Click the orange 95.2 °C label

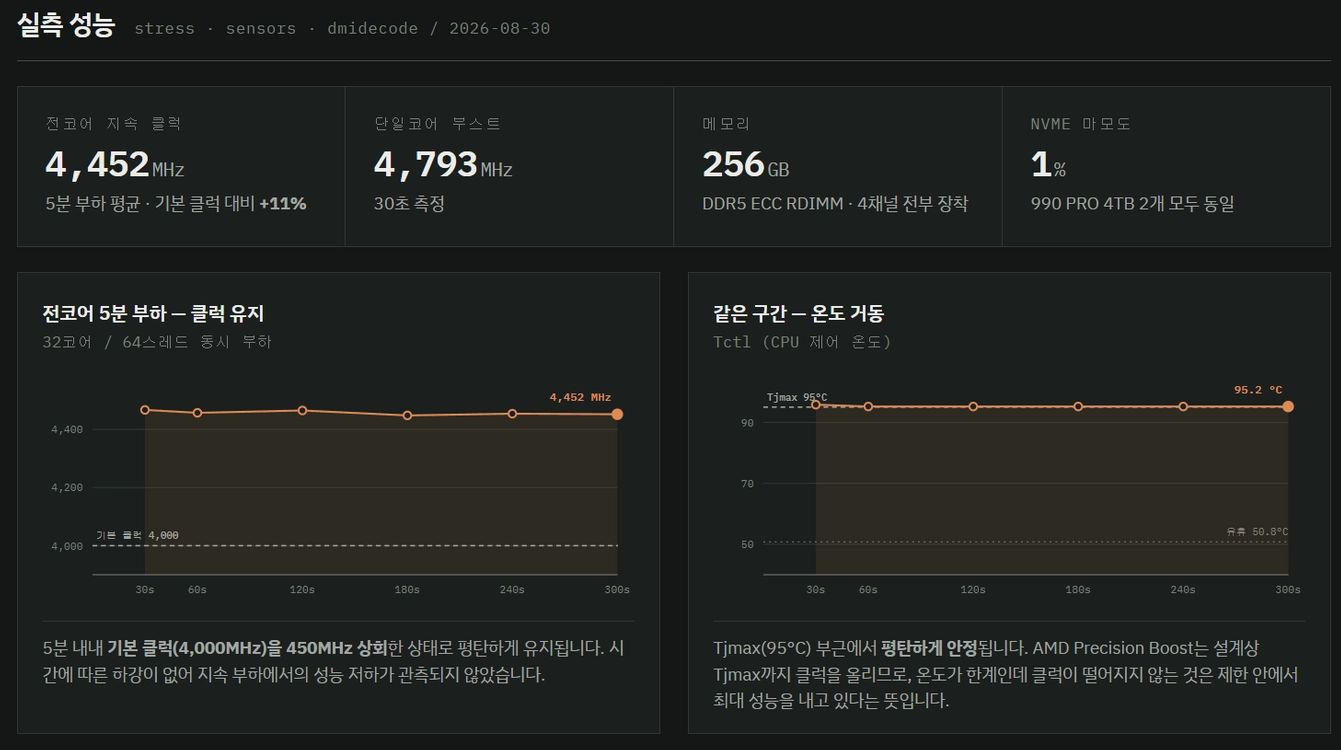click(1258, 390)
